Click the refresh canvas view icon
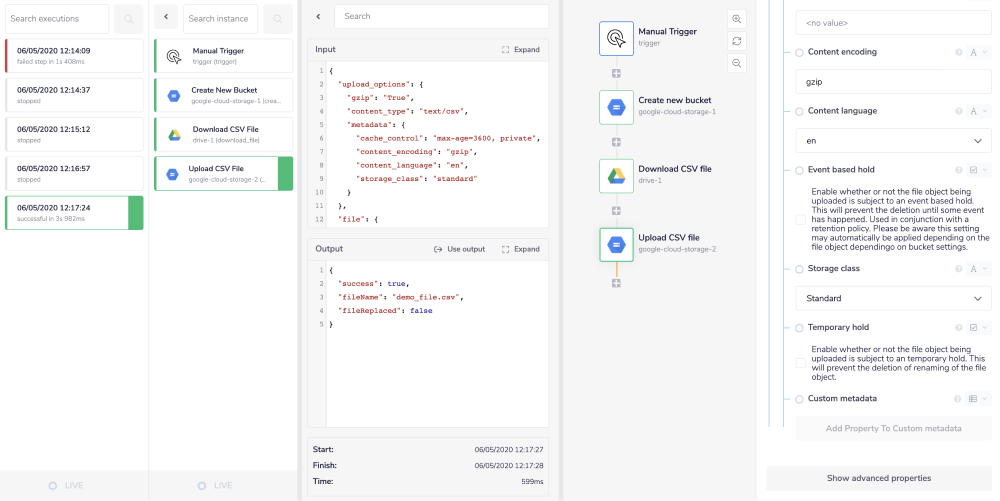1000x501 pixels. tap(737, 41)
